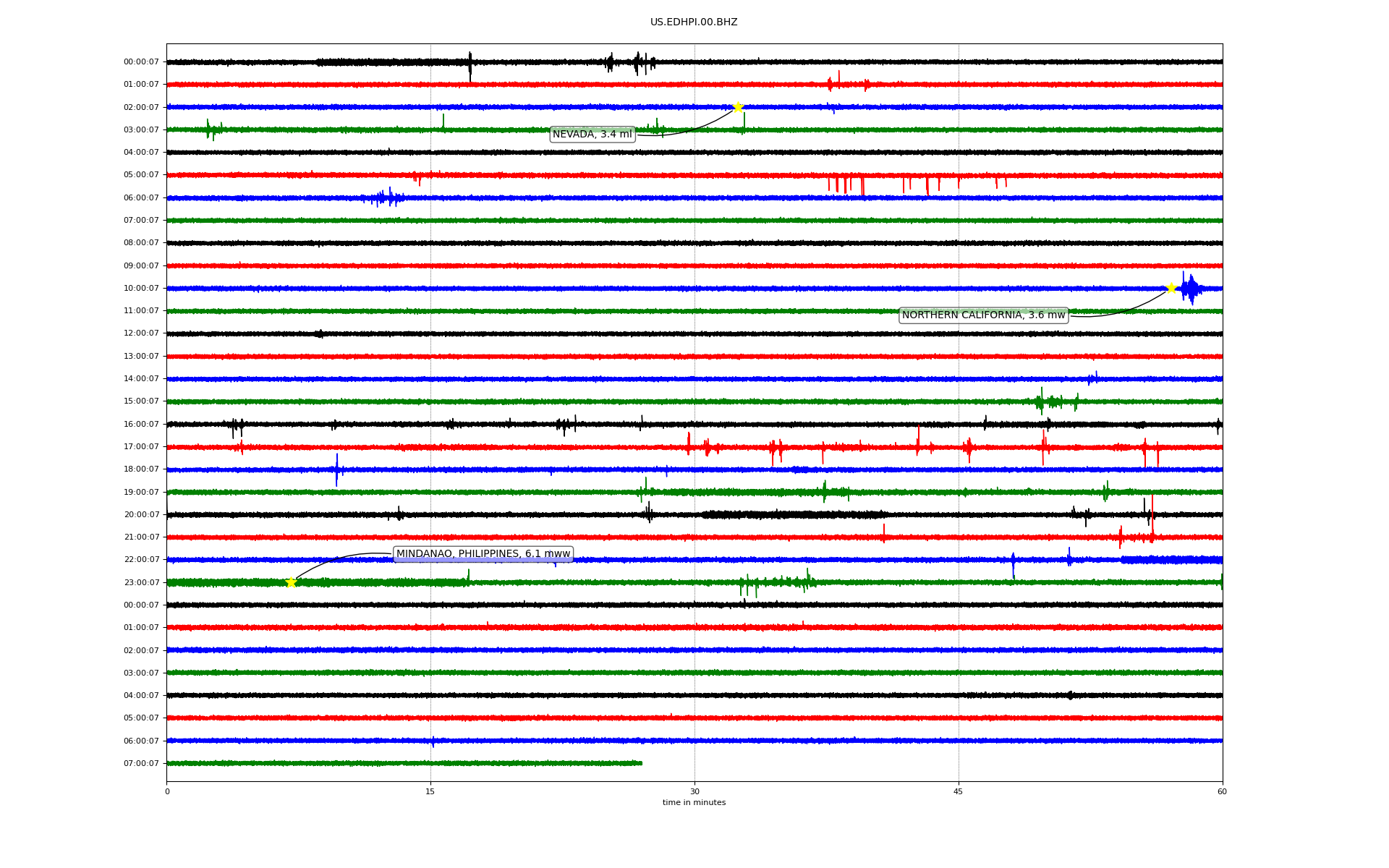The width and height of the screenshot is (1389, 868).
Task: Click the 16:00:07 trace time label
Action: point(141,424)
